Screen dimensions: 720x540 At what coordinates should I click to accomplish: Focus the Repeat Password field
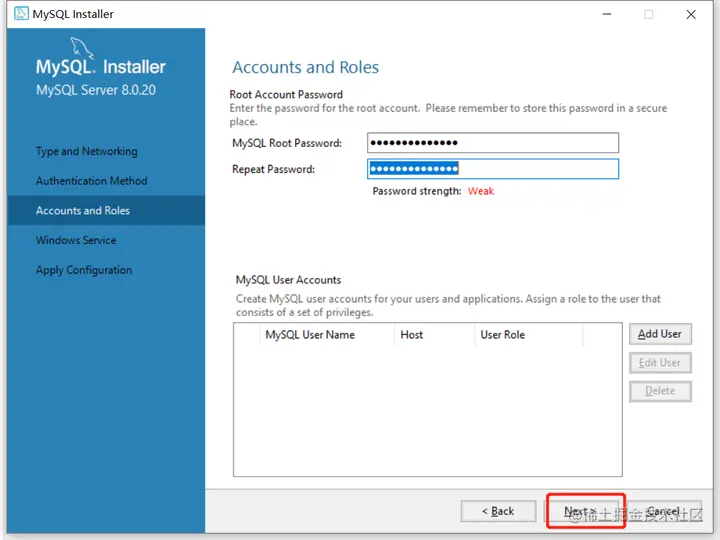pyautogui.click(x=493, y=169)
